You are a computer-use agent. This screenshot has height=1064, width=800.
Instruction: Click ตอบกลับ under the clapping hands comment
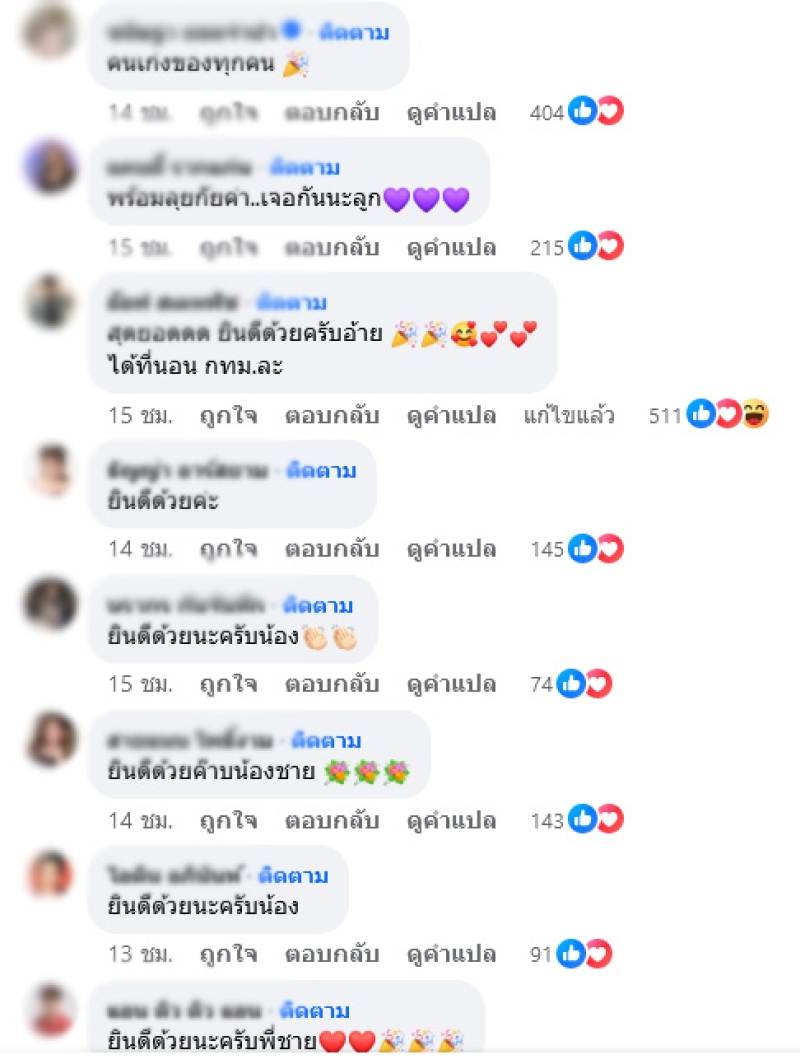coord(332,684)
